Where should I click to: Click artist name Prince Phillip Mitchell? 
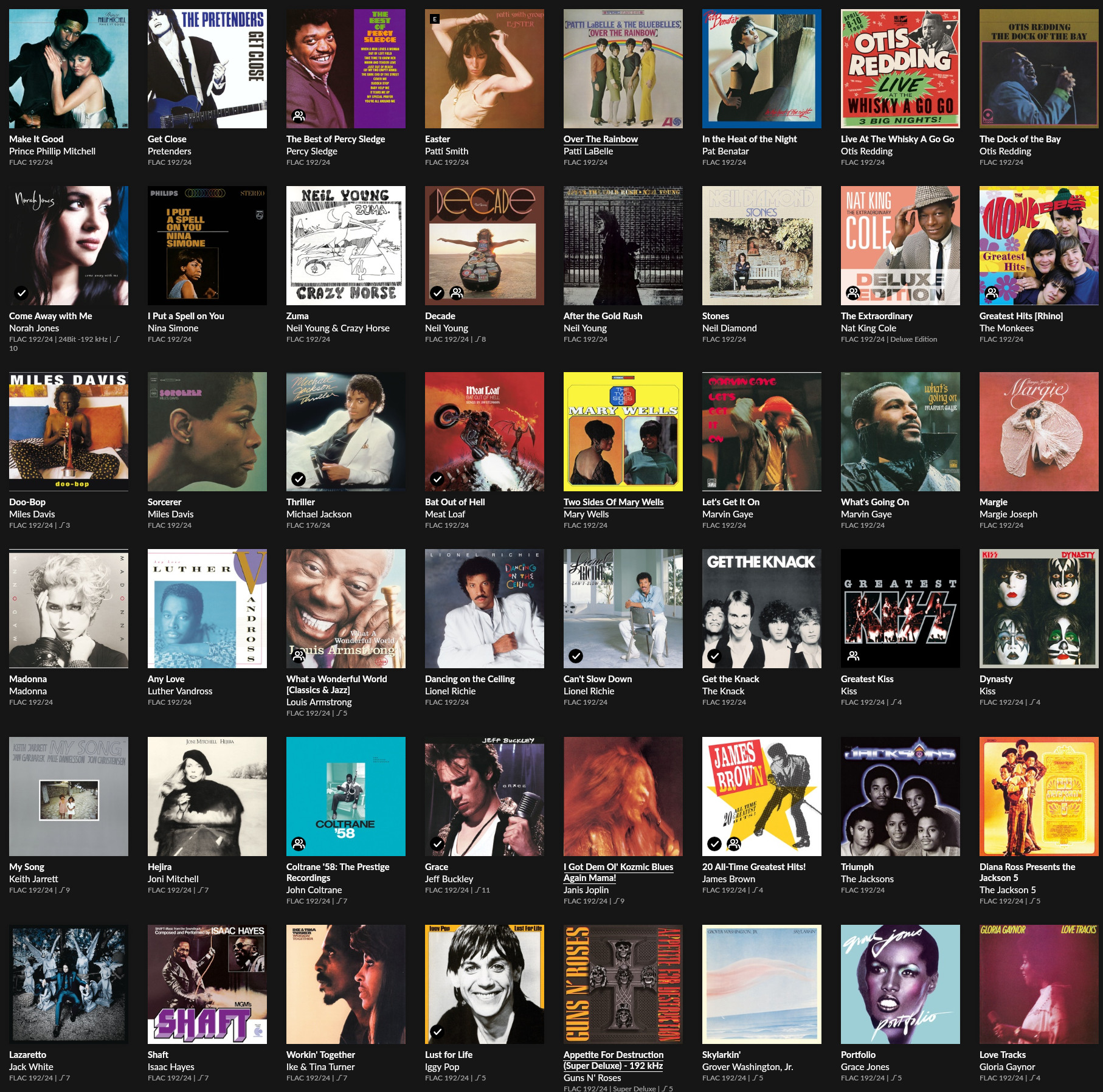point(52,151)
